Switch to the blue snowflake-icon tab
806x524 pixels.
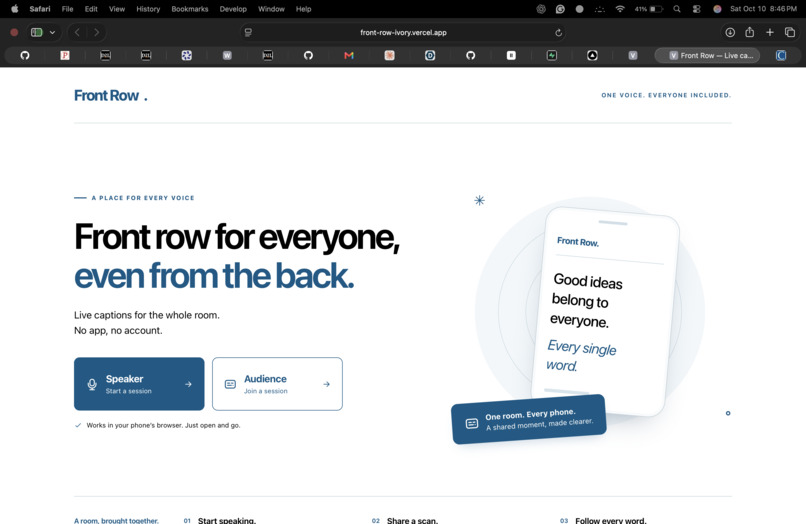[x=187, y=55]
